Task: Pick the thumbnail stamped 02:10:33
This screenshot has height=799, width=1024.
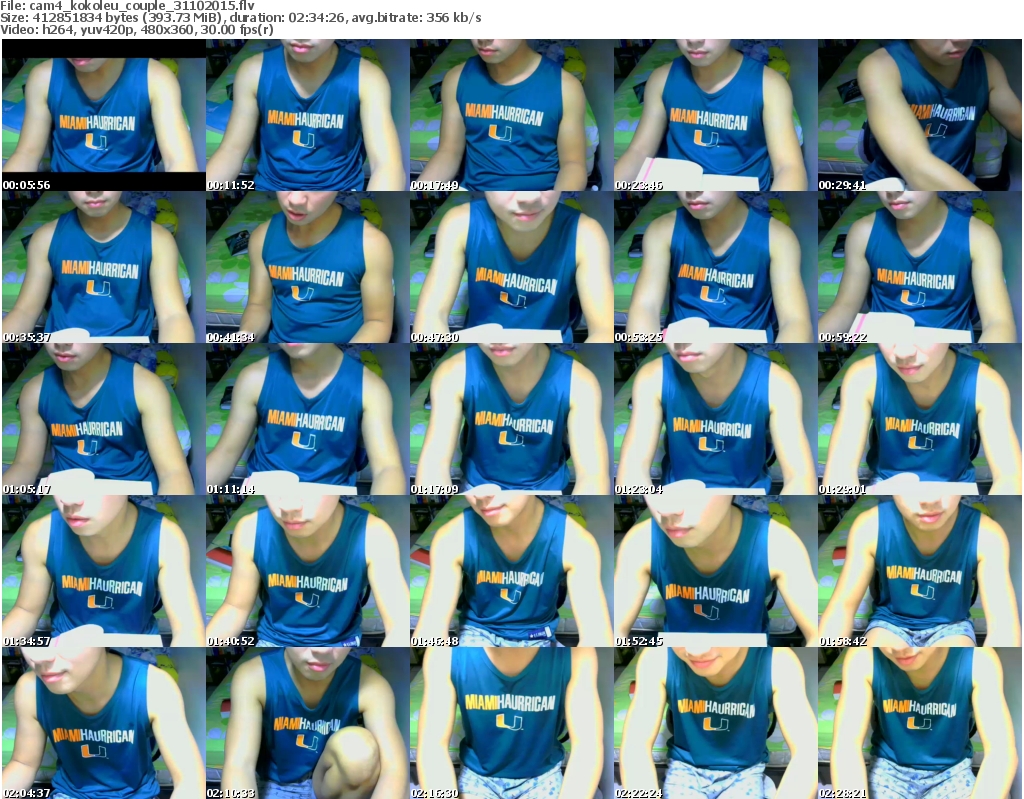Action: pyautogui.click(x=308, y=723)
